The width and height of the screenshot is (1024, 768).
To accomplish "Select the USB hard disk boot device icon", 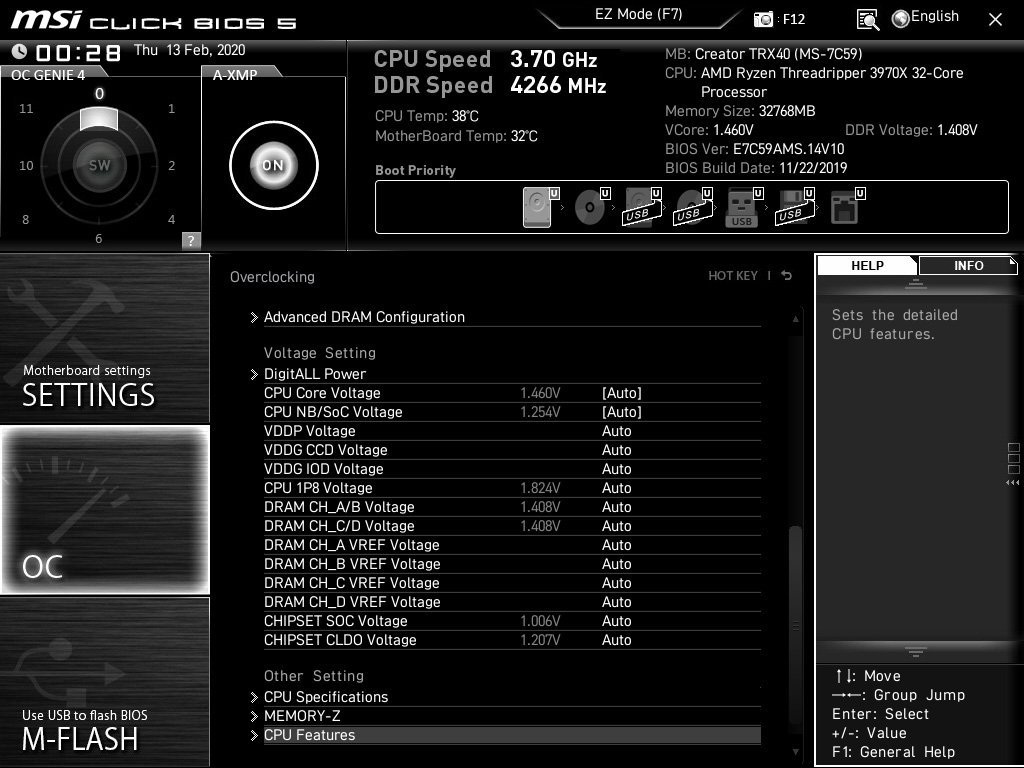I will (x=642, y=207).
